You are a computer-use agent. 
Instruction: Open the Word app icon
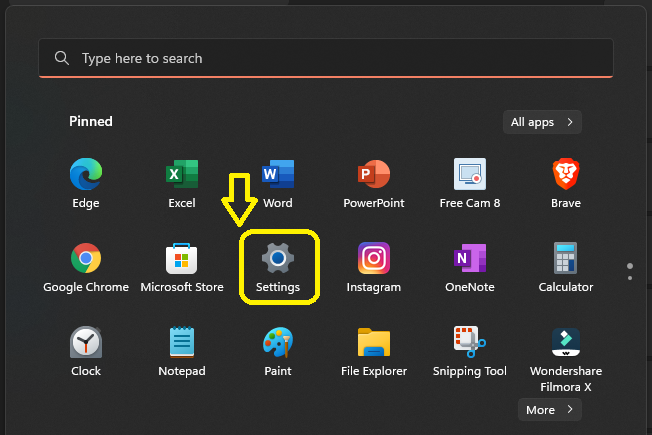pos(278,174)
